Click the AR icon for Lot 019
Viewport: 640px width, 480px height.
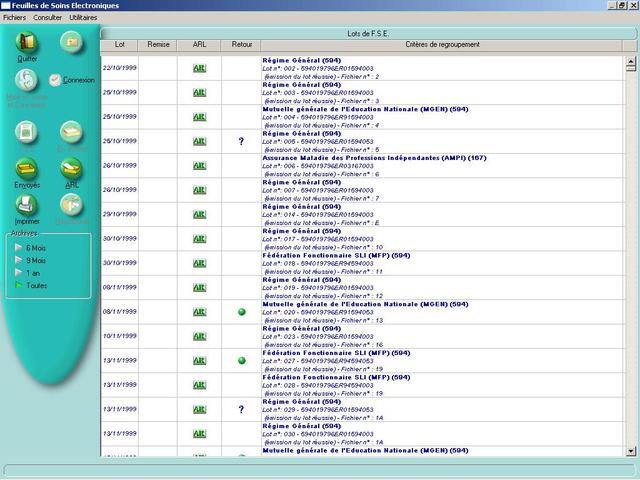(200, 287)
